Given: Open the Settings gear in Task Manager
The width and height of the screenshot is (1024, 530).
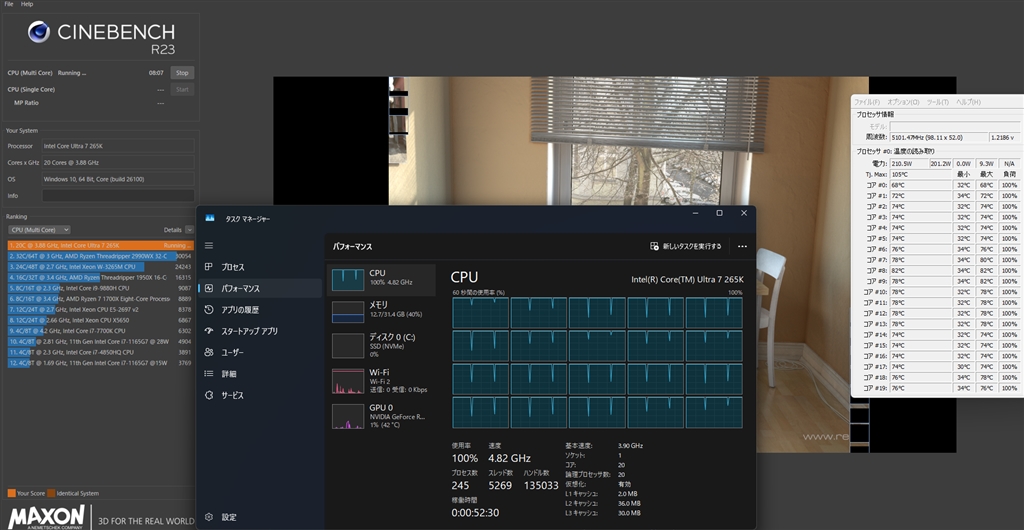Looking at the screenshot, I should pos(209,517).
